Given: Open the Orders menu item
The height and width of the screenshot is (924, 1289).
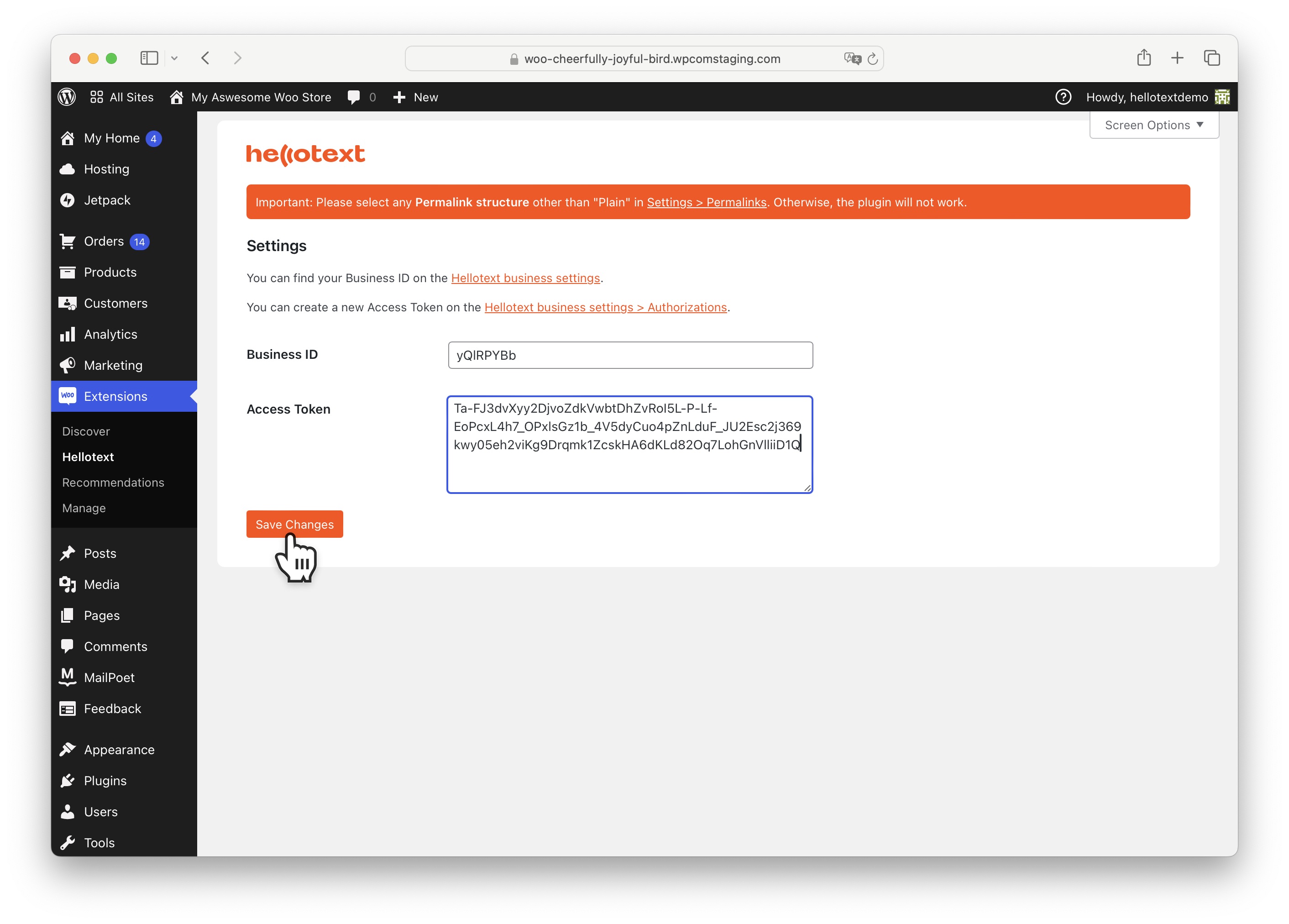Looking at the screenshot, I should point(104,241).
